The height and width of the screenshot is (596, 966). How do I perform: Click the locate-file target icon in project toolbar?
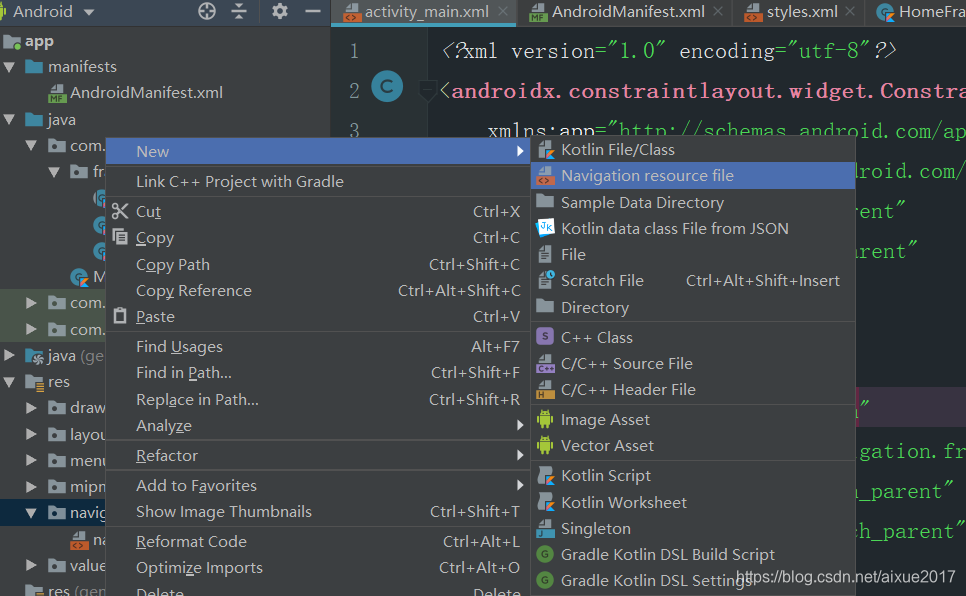point(207,11)
